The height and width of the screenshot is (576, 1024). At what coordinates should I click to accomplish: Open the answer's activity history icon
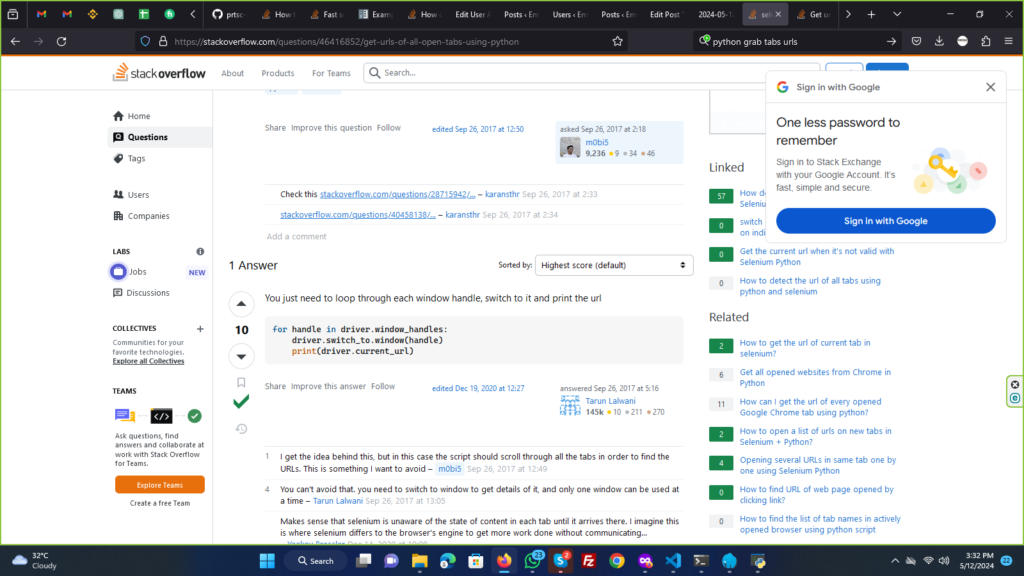(x=241, y=429)
